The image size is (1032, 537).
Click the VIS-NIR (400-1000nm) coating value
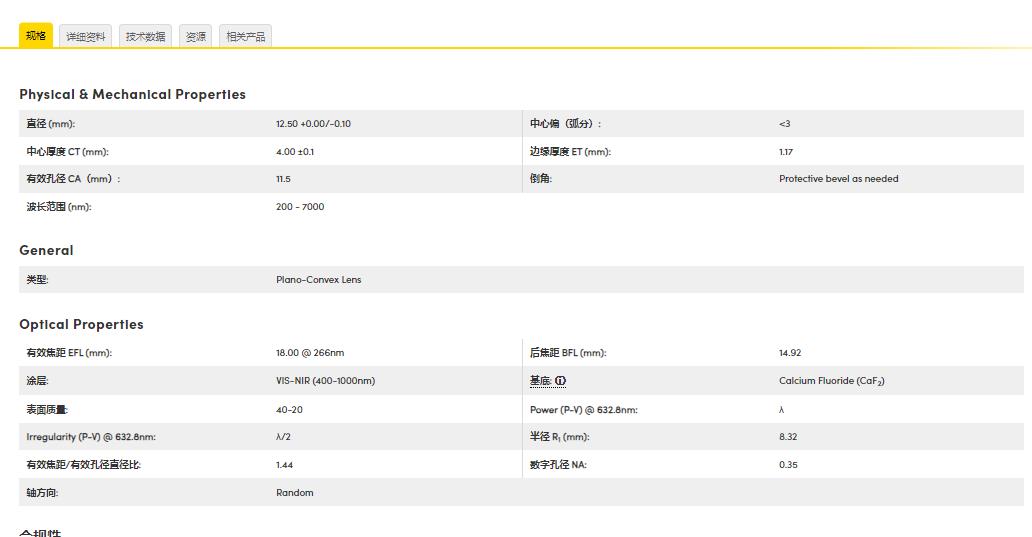pos(325,381)
